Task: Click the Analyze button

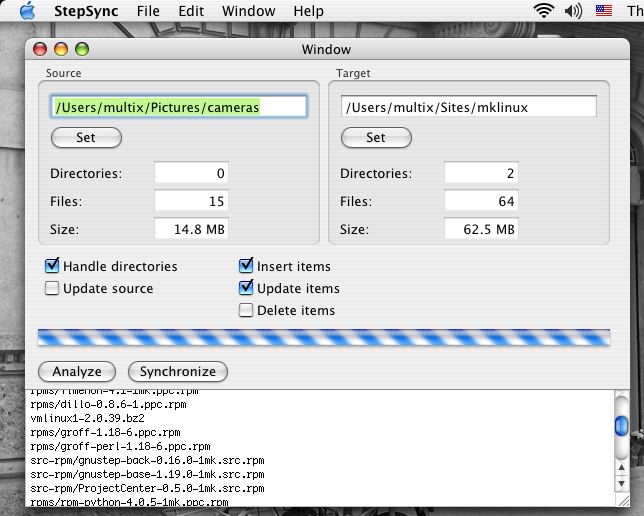Action: (77, 371)
